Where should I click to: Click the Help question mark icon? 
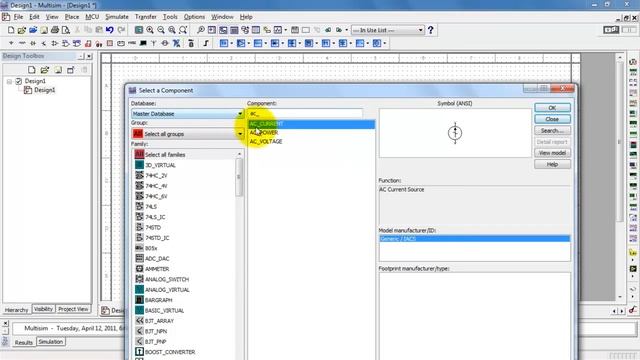(430, 30)
